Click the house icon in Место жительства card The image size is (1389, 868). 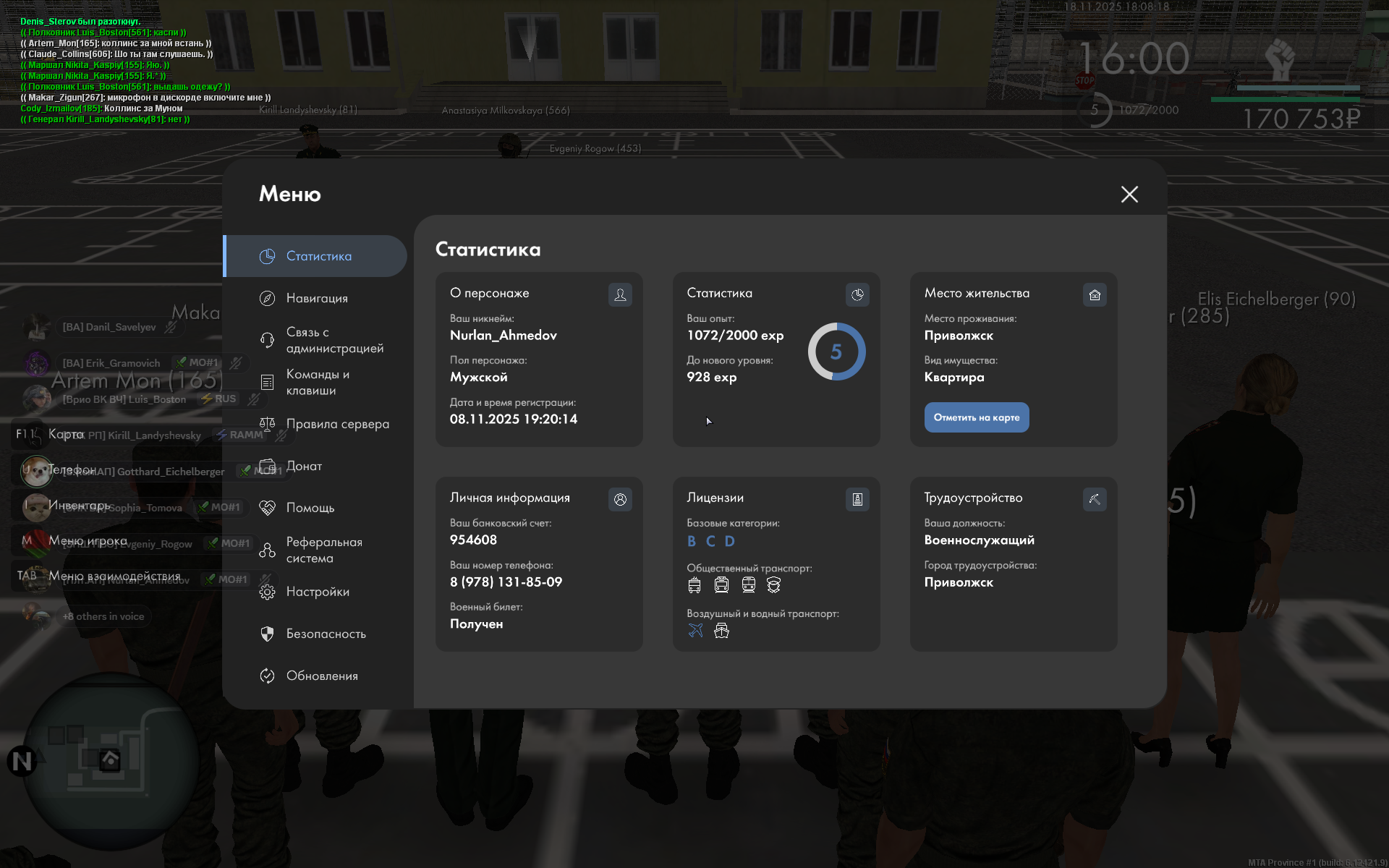(1095, 294)
